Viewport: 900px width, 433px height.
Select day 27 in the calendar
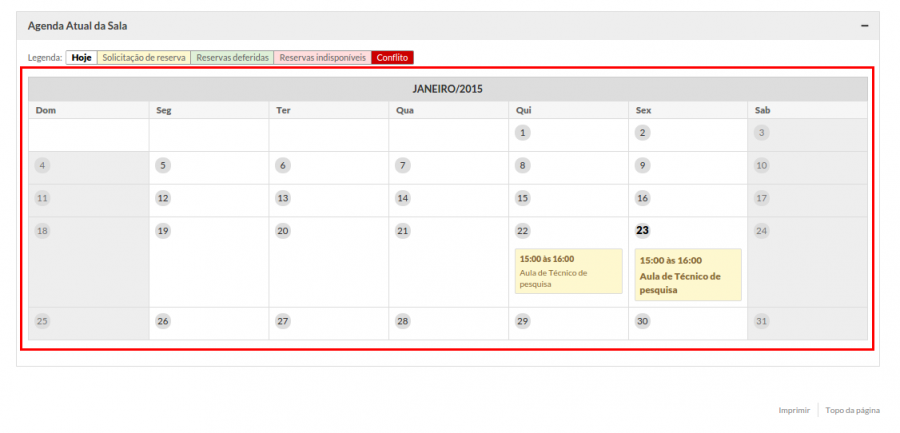pyautogui.click(x=282, y=322)
